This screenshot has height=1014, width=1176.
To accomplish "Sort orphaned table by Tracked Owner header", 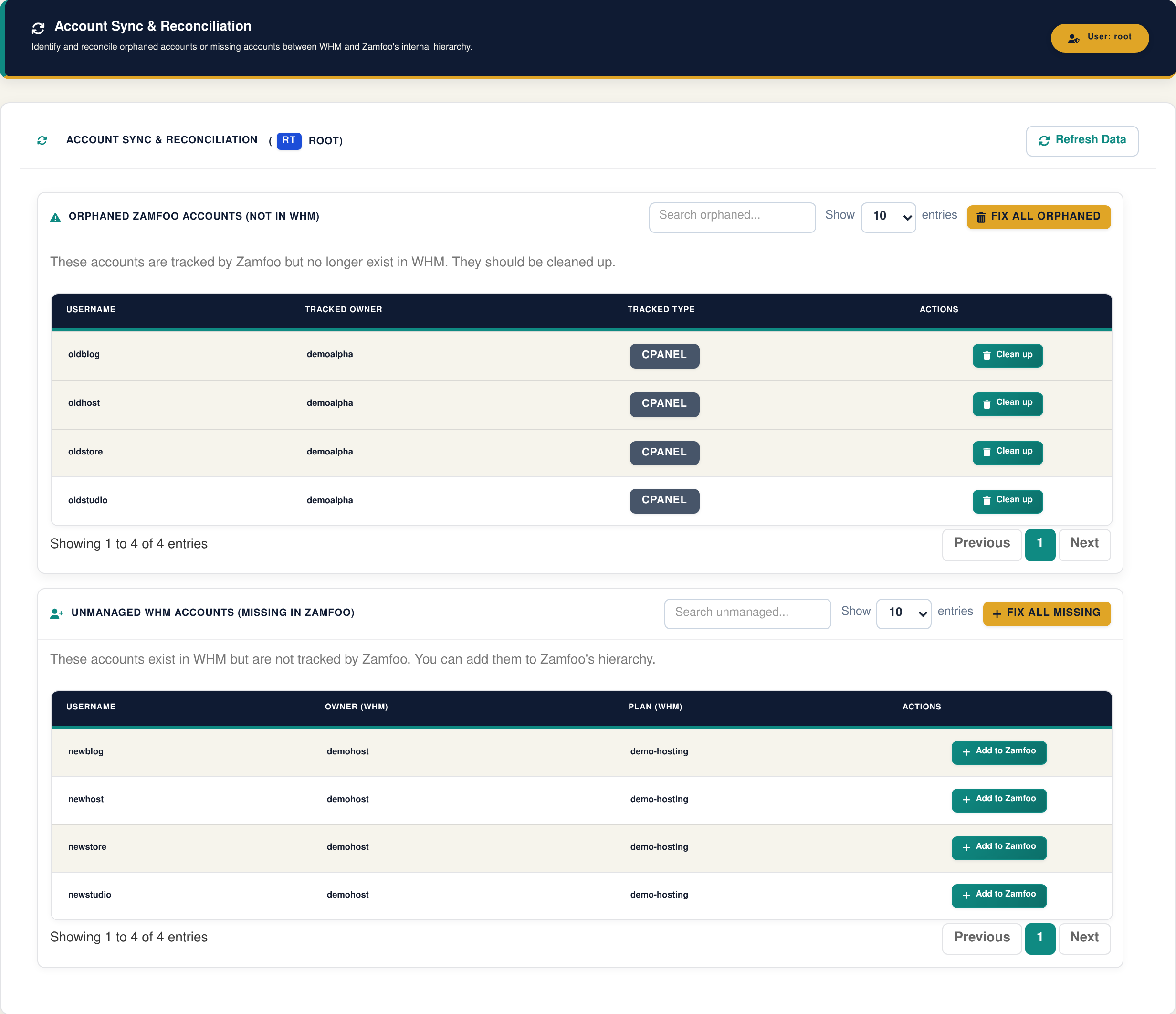I will point(343,309).
